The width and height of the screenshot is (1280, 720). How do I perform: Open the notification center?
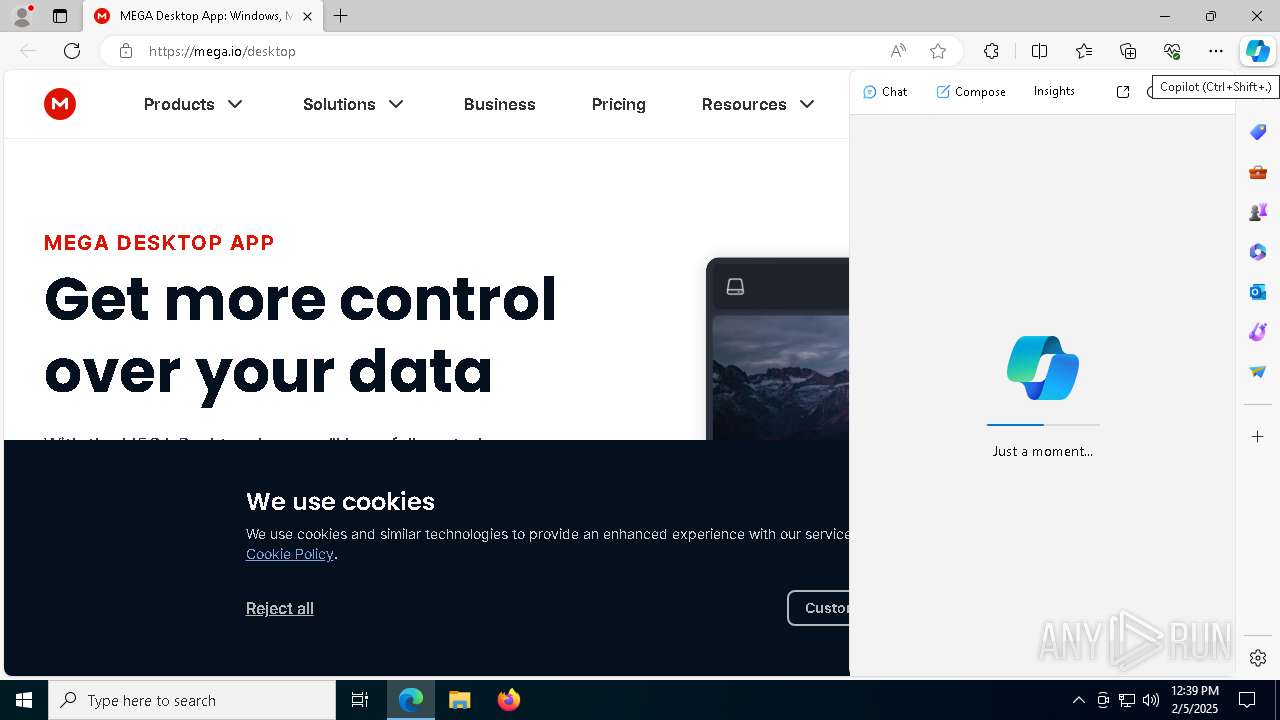point(1247,700)
